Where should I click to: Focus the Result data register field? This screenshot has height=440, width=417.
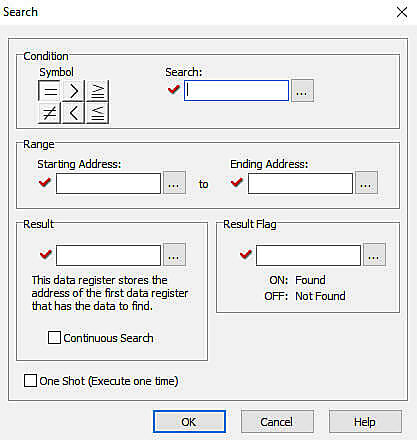(x=108, y=255)
